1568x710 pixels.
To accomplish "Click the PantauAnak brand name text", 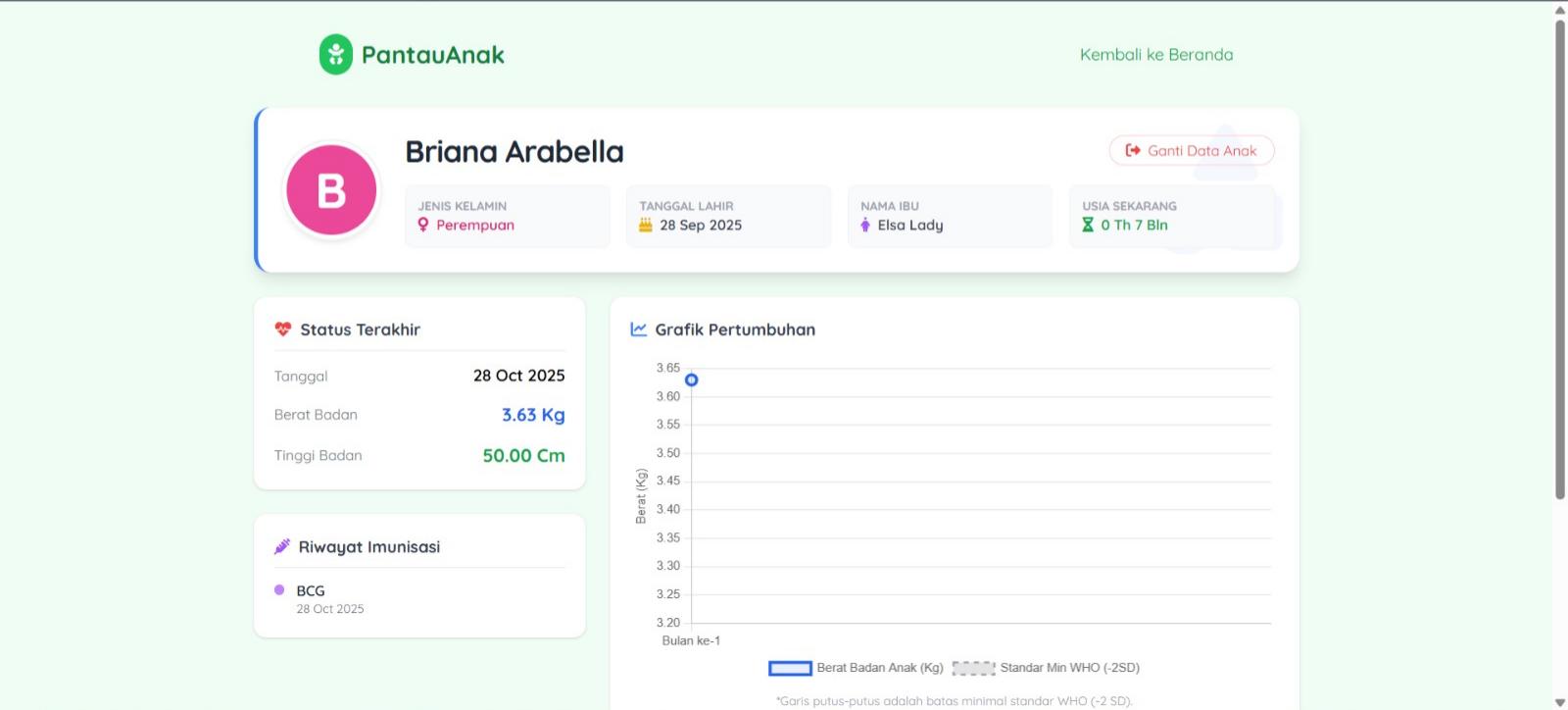I will coord(433,55).
